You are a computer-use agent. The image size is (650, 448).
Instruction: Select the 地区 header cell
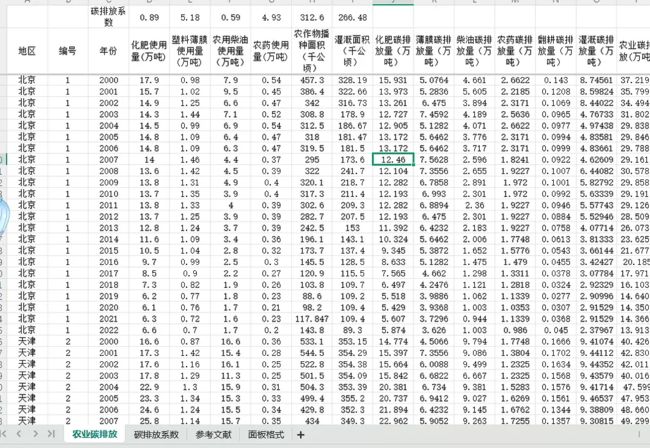27,51
